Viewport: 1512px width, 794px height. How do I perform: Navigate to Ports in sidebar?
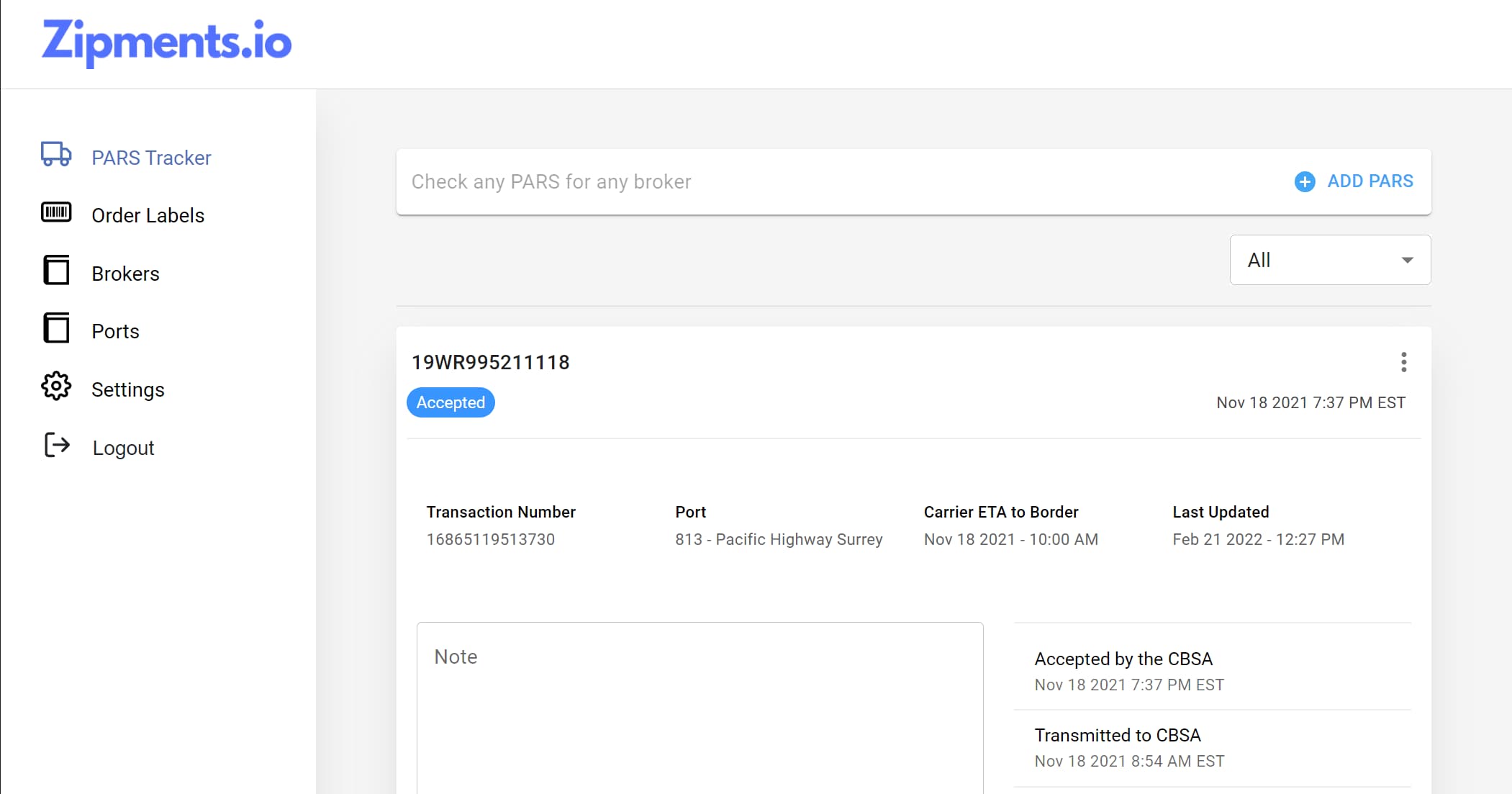click(115, 331)
